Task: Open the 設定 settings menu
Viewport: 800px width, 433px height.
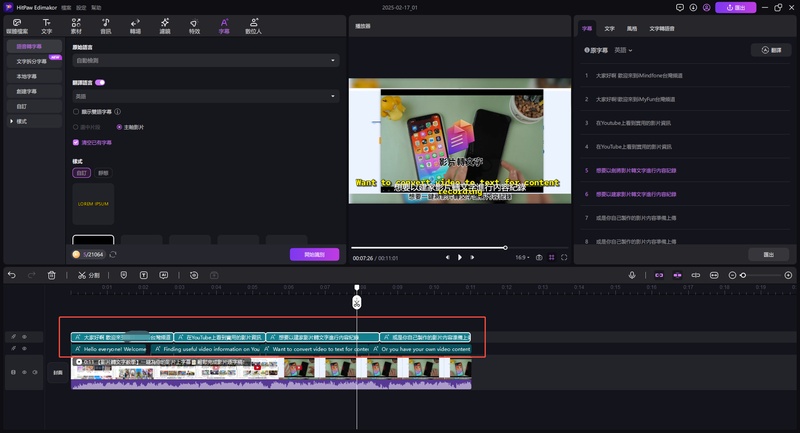Action: tap(81, 8)
